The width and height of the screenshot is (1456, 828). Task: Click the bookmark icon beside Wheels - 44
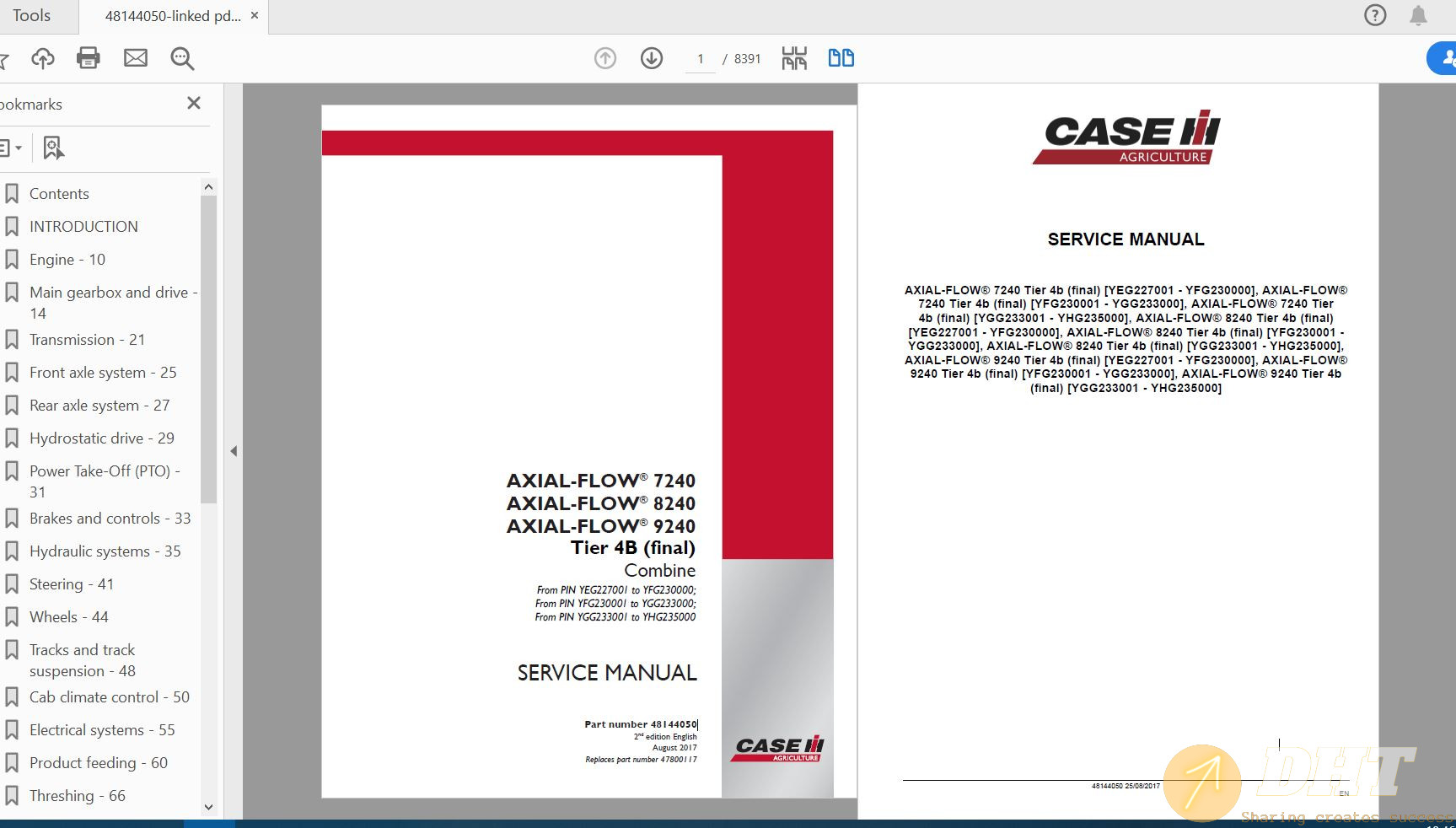pos(12,617)
